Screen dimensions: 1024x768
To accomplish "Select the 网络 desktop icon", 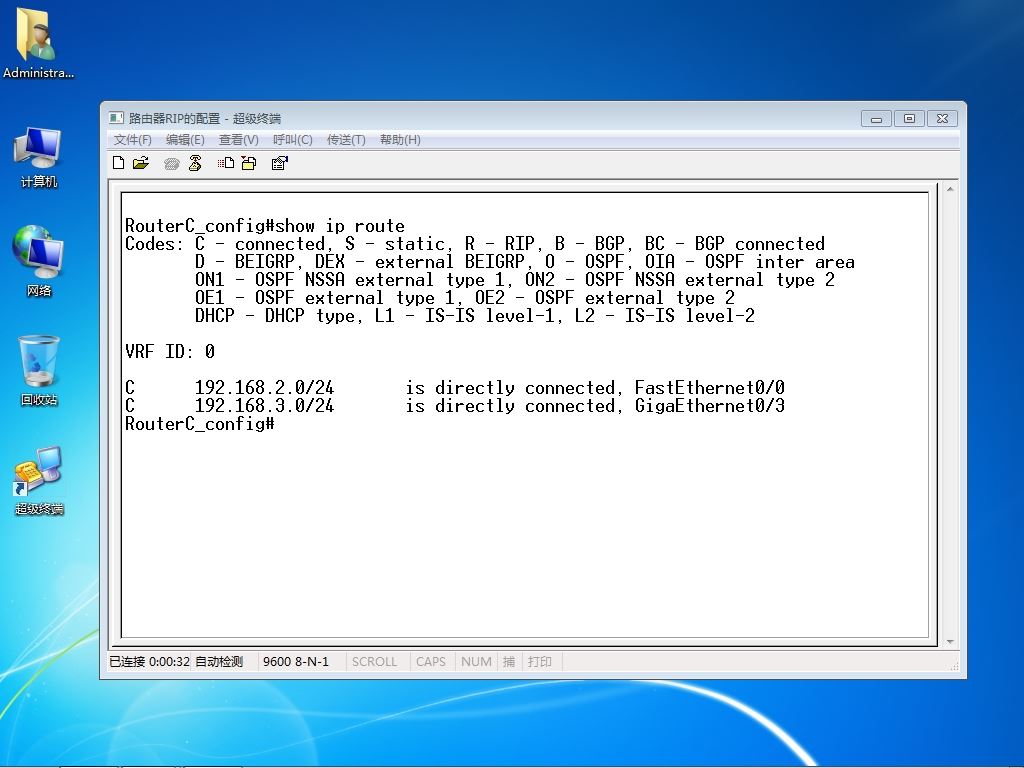I will 39,261.
